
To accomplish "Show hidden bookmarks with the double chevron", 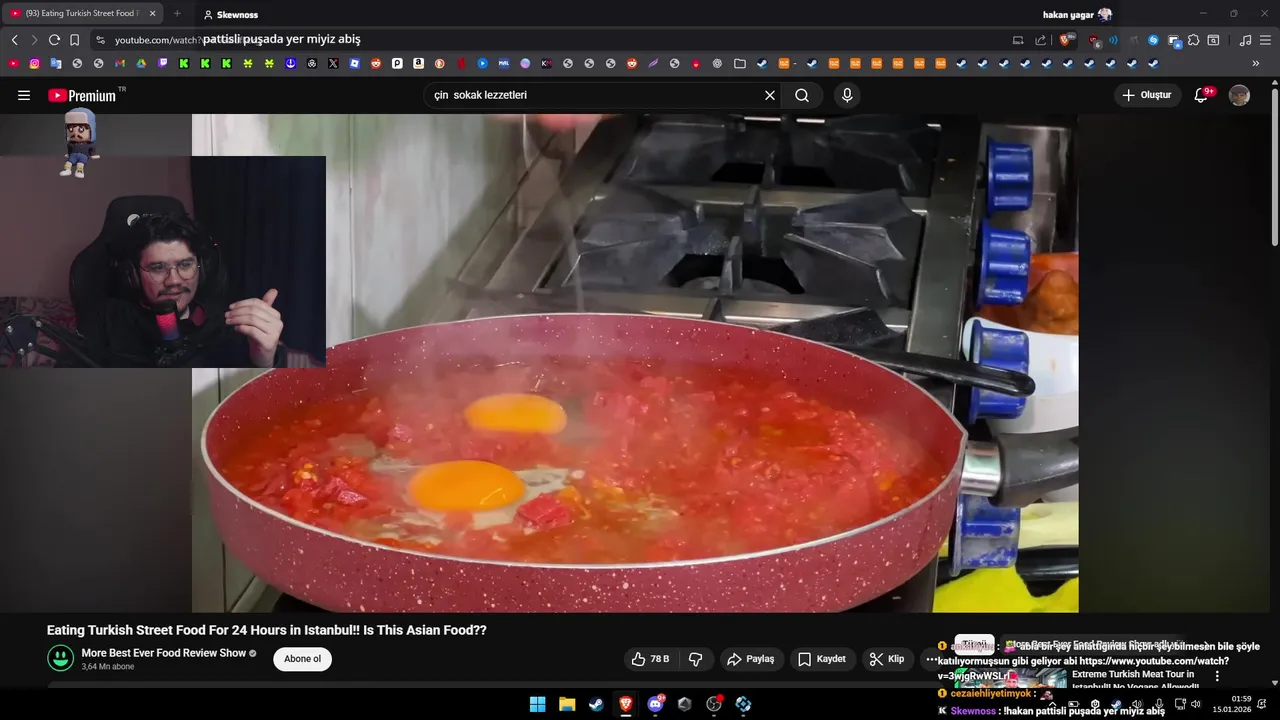I will [1256, 63].
